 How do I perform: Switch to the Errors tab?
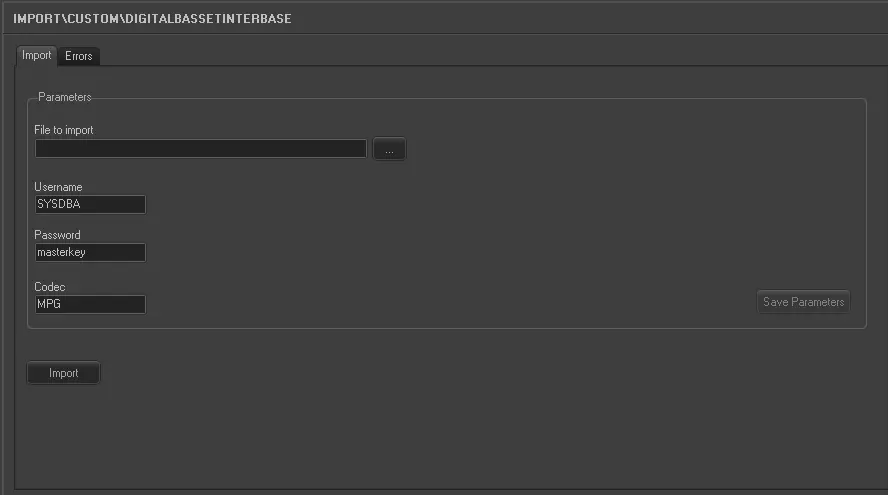79,56
